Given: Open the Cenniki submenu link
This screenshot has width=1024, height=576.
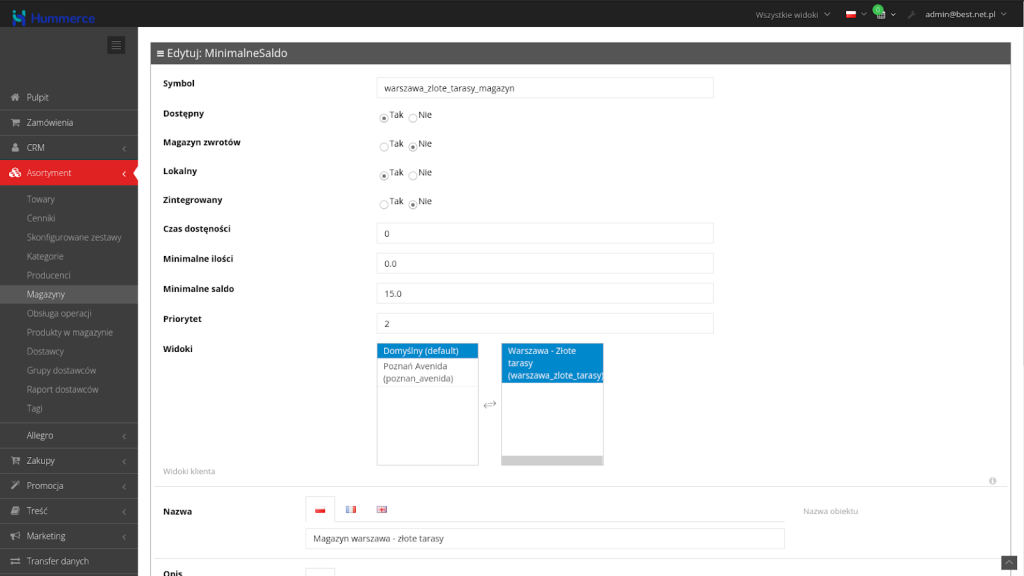Looking at the screenshot, I should pyautogui.click(x=41, y=218).
